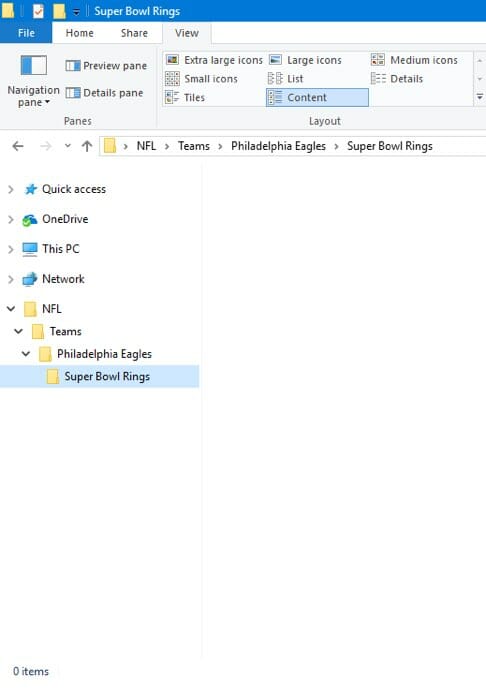Open the File menu
The width and height of the screenshot is (486, 692).
26,33
